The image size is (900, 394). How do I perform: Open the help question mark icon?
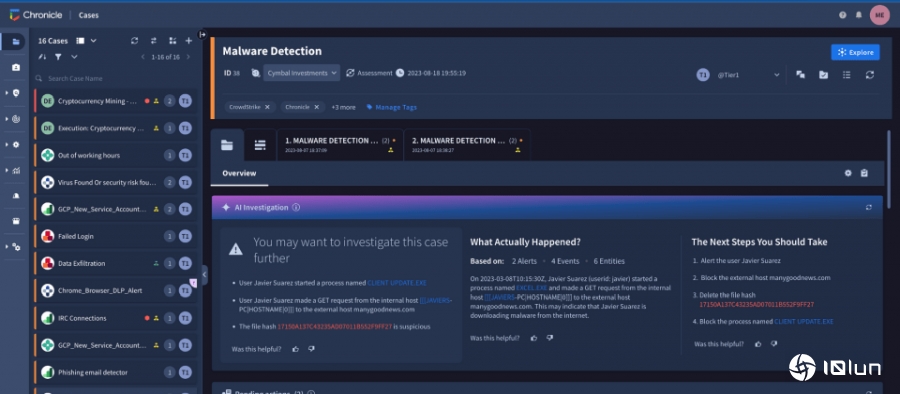point(843,15)
